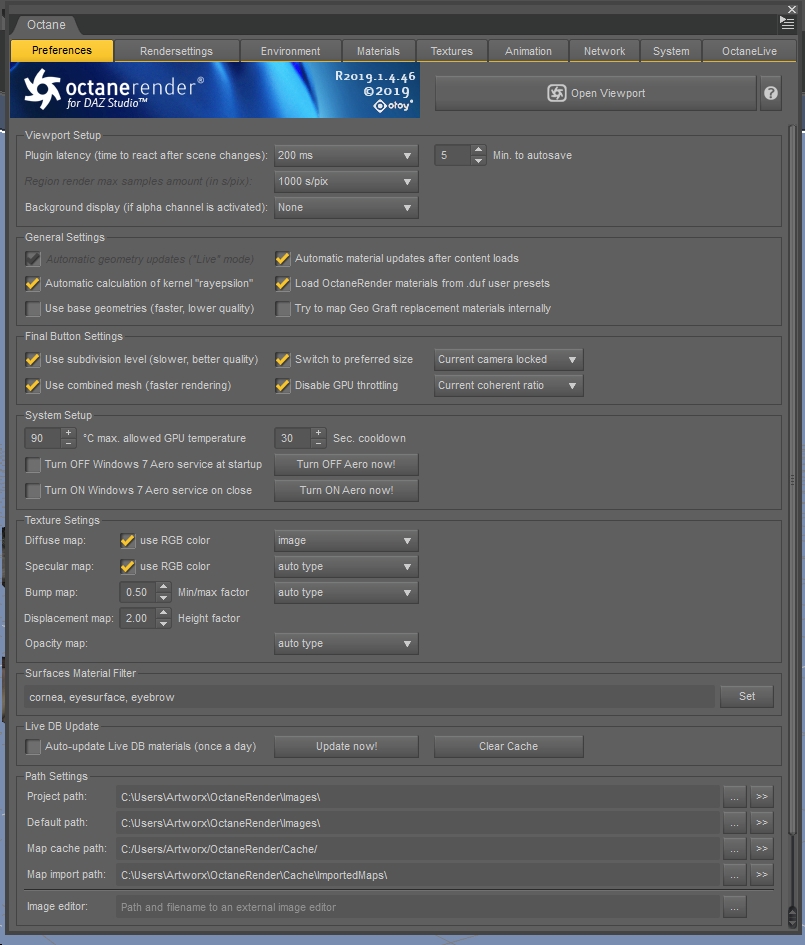Enable Turn ON Windows 7 Aero on close
The width and height of the screenshot is (805, 945).
(x=33, y=491)
